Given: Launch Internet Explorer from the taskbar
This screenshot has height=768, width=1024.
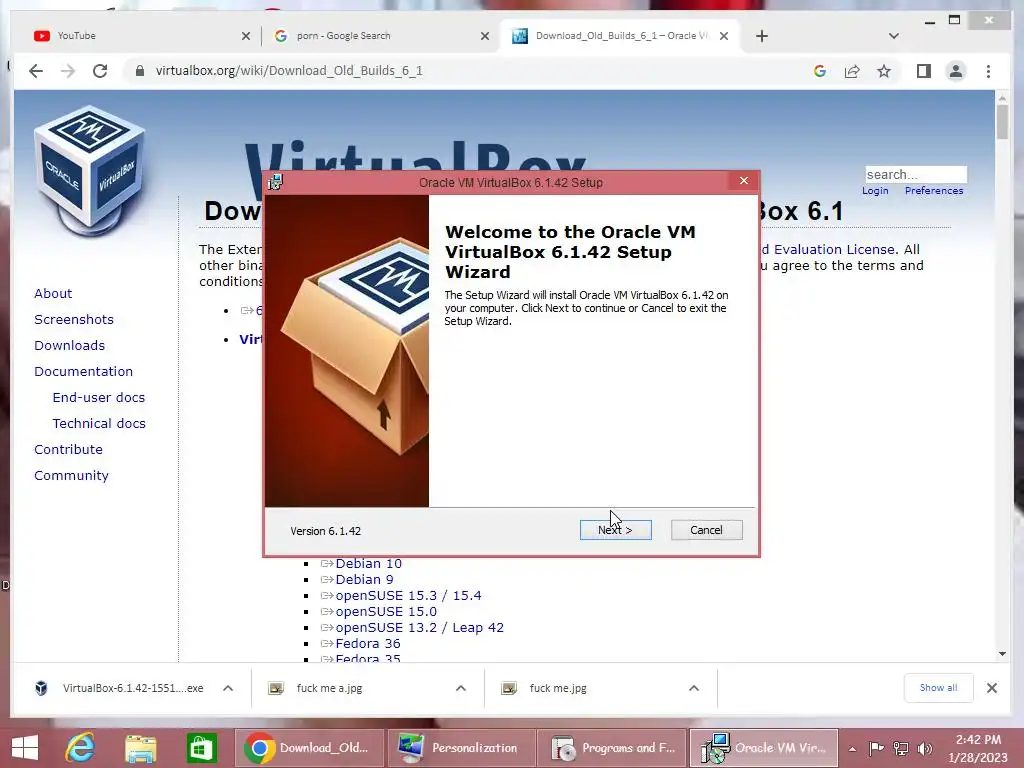Looking at the screenshot, I should coord(80,748).
